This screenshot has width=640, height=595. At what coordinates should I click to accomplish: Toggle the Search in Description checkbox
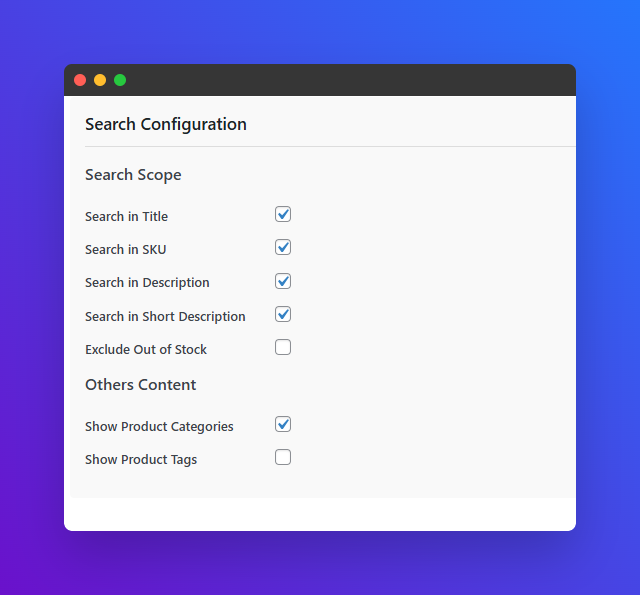click(x=283, y=281)
